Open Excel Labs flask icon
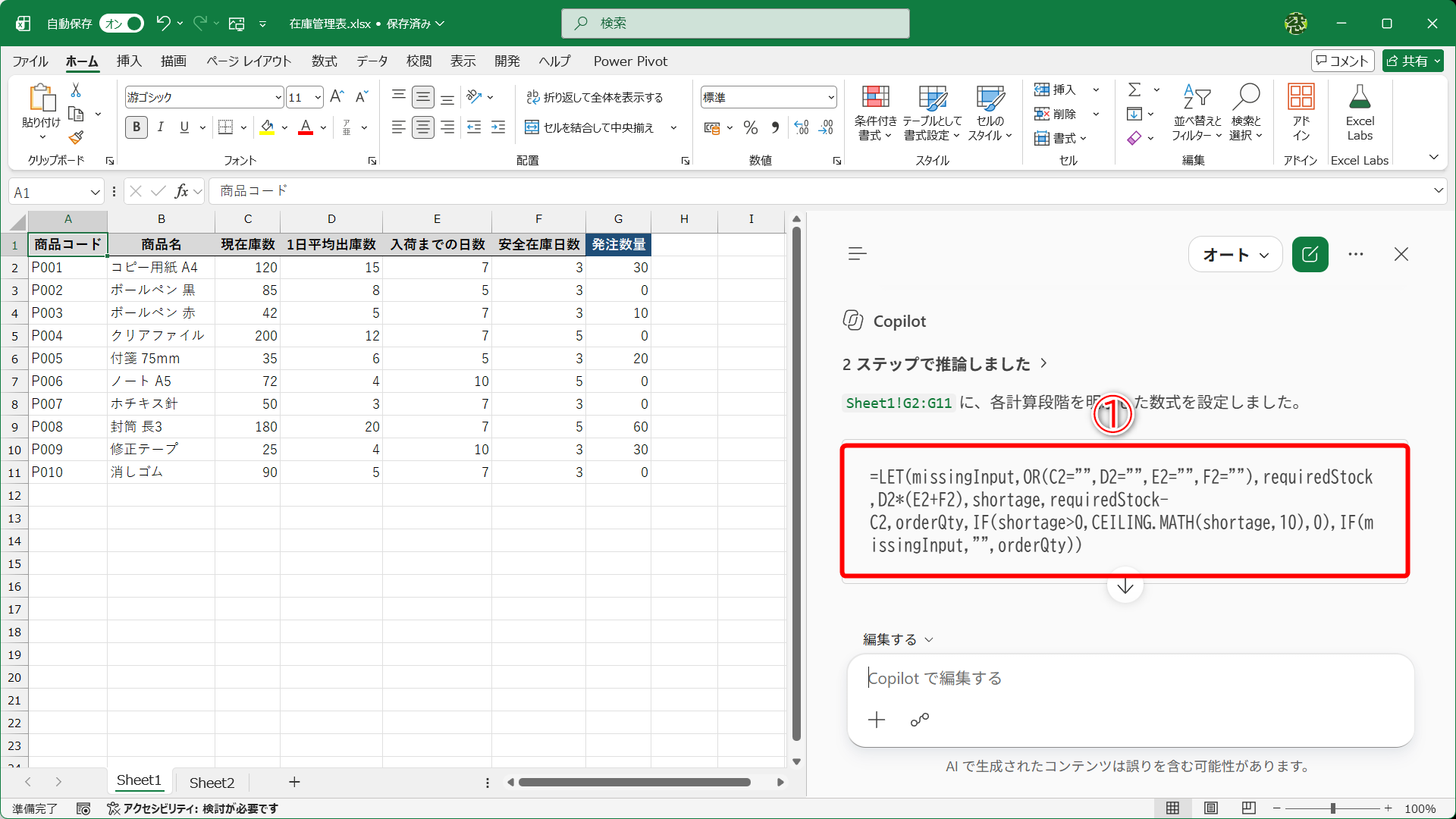This screenshot has height=819, width=1456. pyautogui.click(x=1360, y=113)
